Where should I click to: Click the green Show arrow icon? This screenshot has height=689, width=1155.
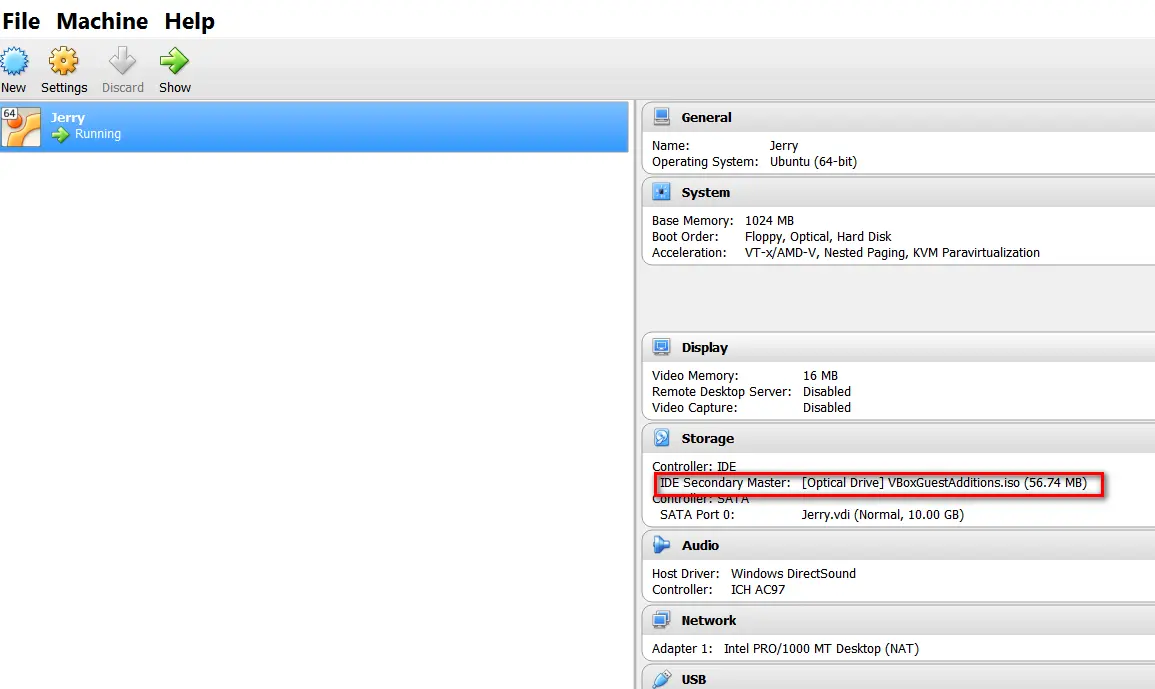point(175,61)
